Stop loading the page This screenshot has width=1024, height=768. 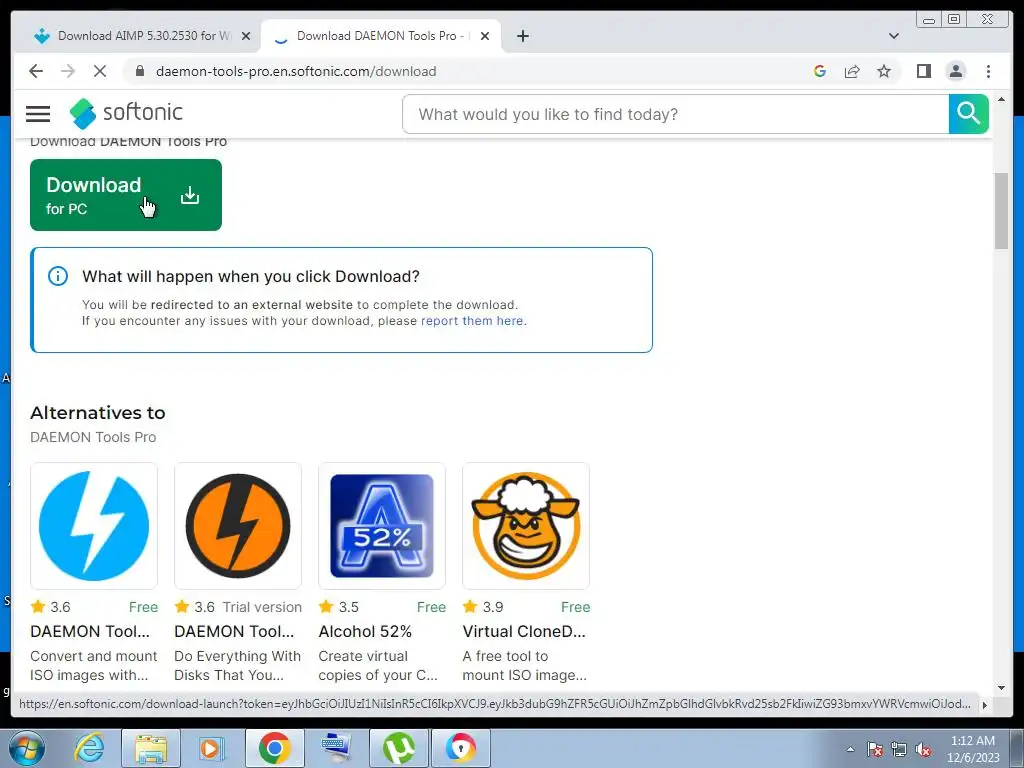pos(100,71)
